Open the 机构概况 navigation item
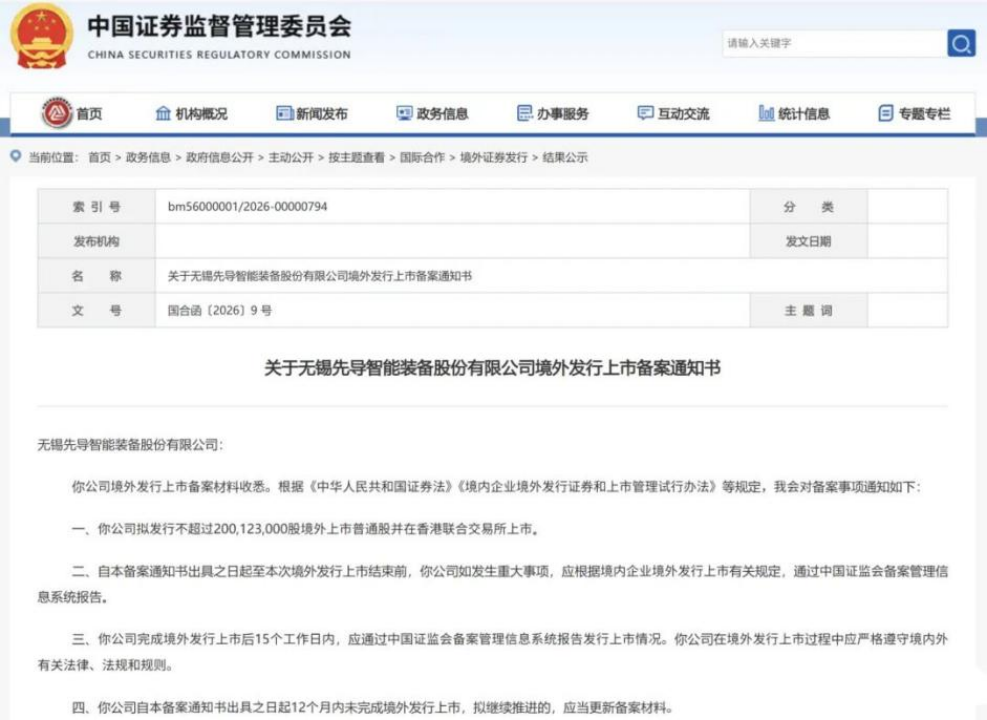The image size is (987, 720). coord(201,114)
